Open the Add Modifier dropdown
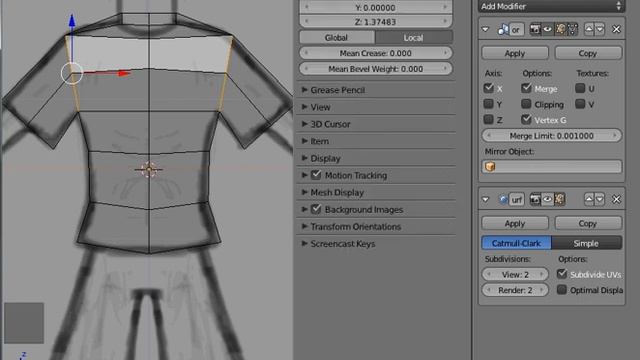Viewport: 640px width, 360px height. pos(551,6)
